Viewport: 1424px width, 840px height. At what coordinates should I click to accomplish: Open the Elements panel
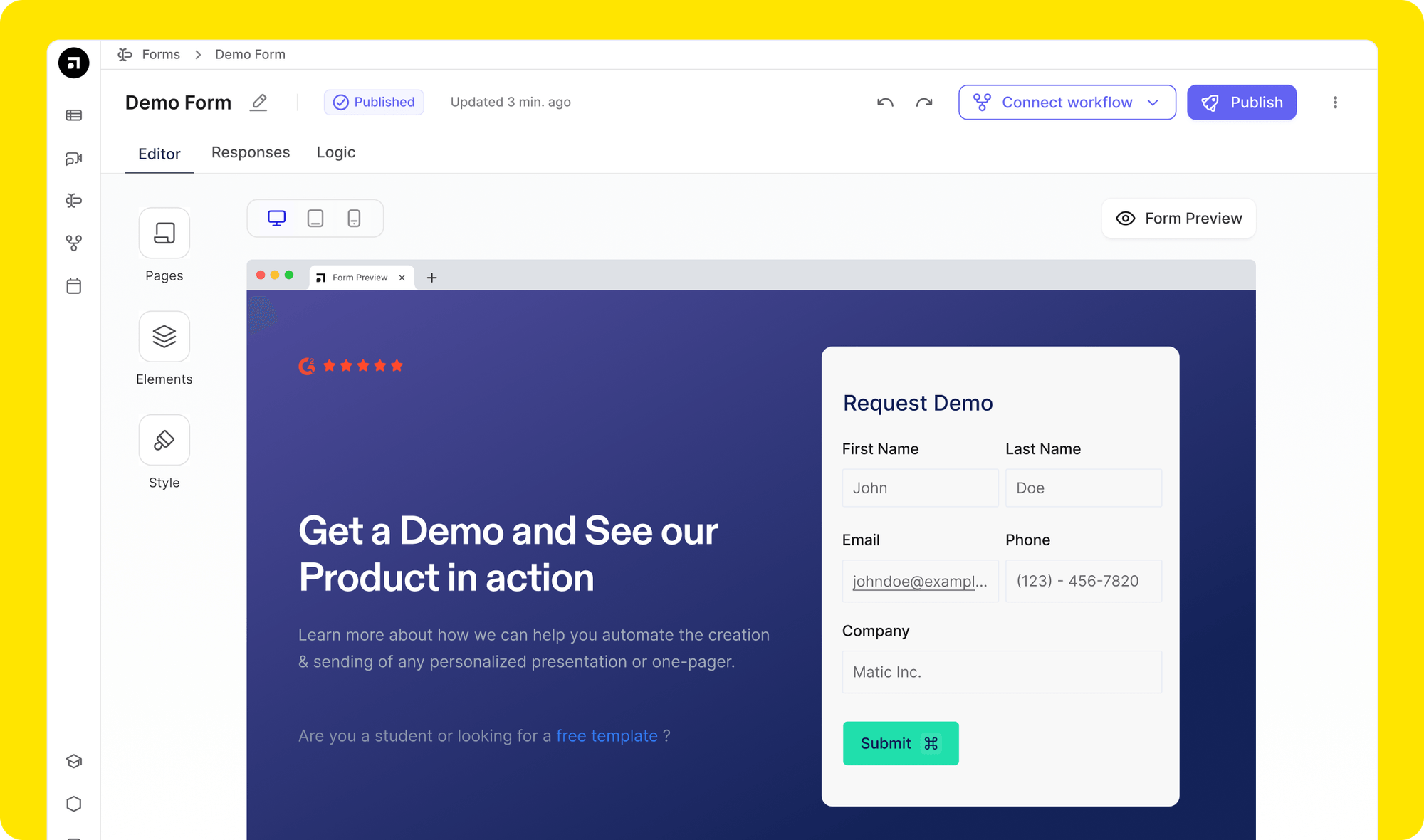[x=164, y=337]
